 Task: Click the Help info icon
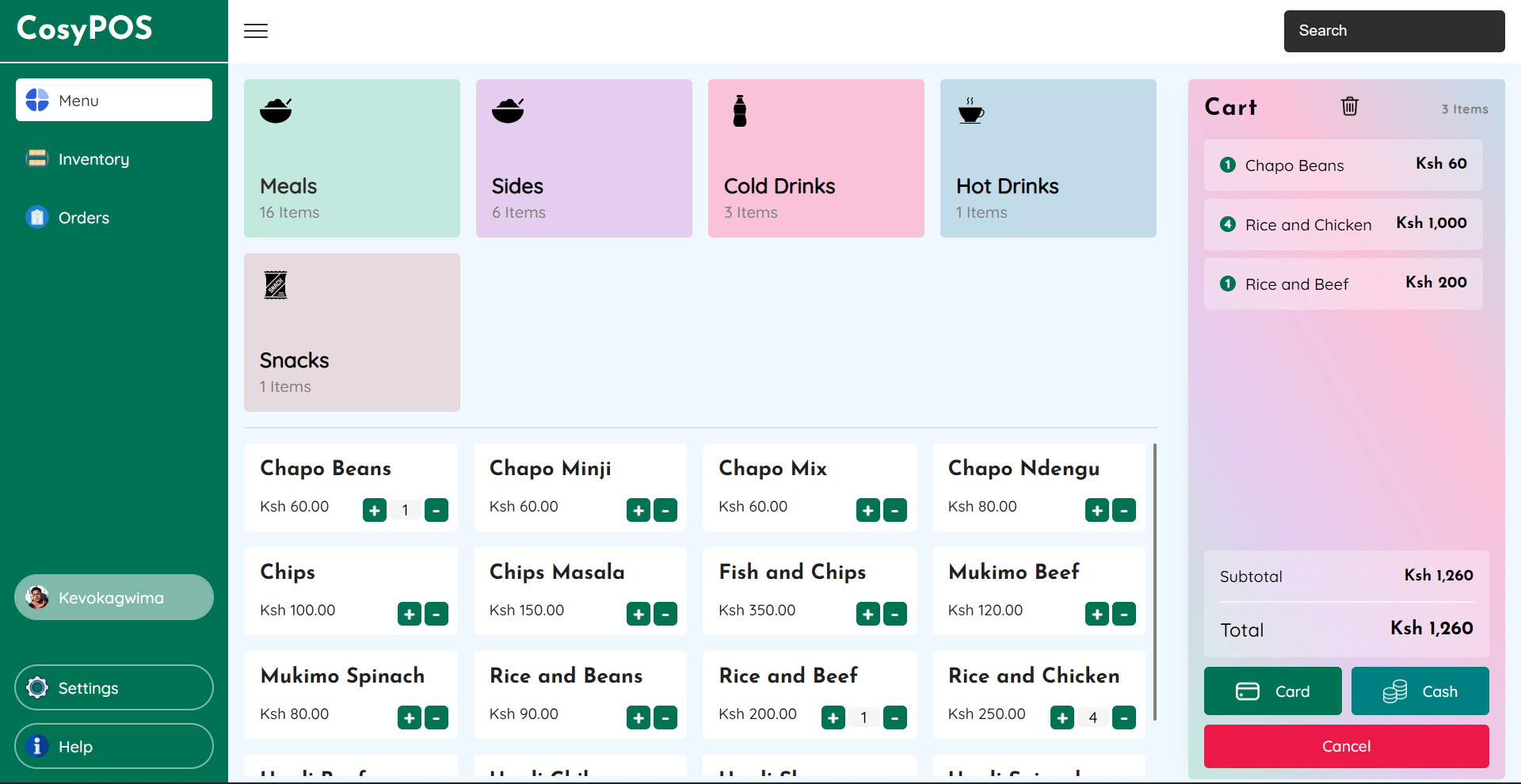[37, 745]
